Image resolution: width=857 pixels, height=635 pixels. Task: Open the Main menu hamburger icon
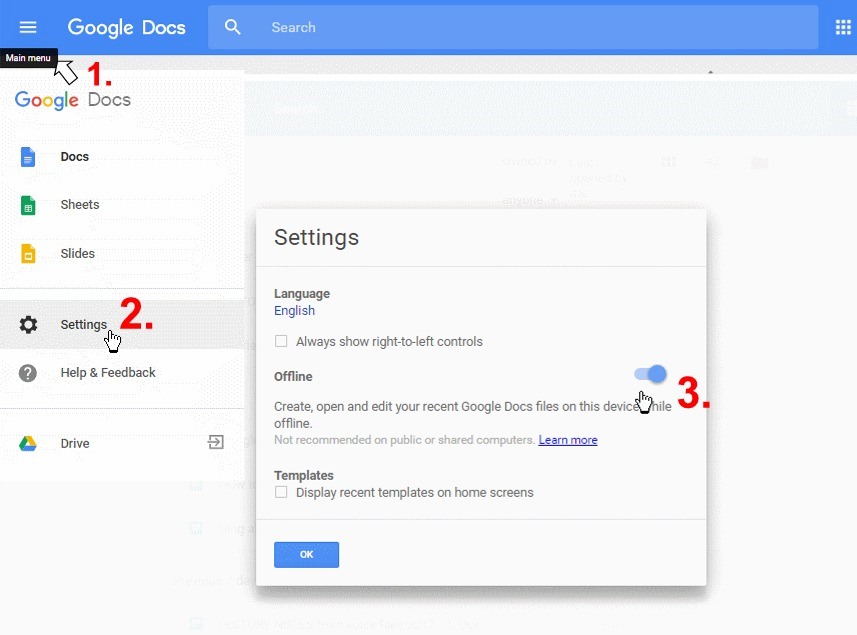pyautogui.click(x=28, y=27)
